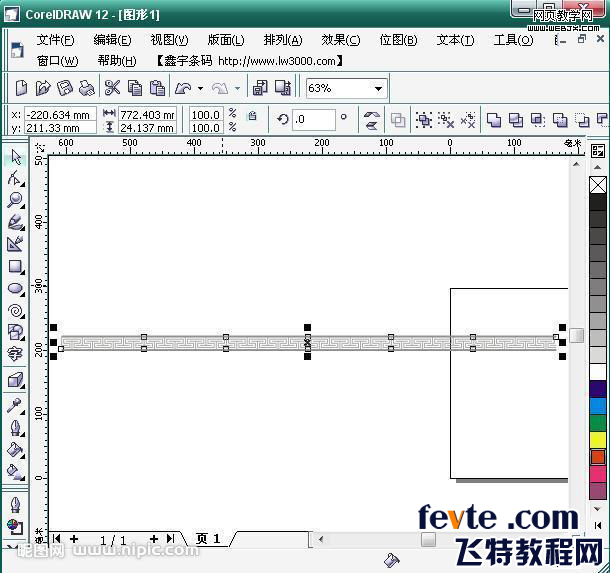Open the 编辑(E) menu
Screen dimensions: 610x573
click(x=112, y=40)
